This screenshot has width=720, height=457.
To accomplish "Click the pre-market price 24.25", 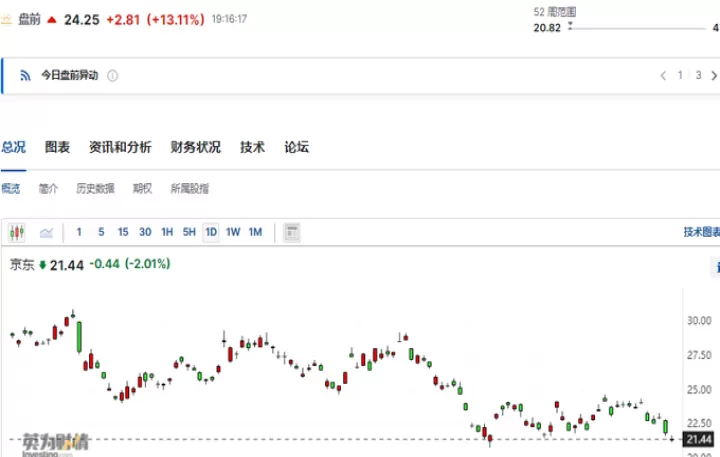I will coord(82,20).
